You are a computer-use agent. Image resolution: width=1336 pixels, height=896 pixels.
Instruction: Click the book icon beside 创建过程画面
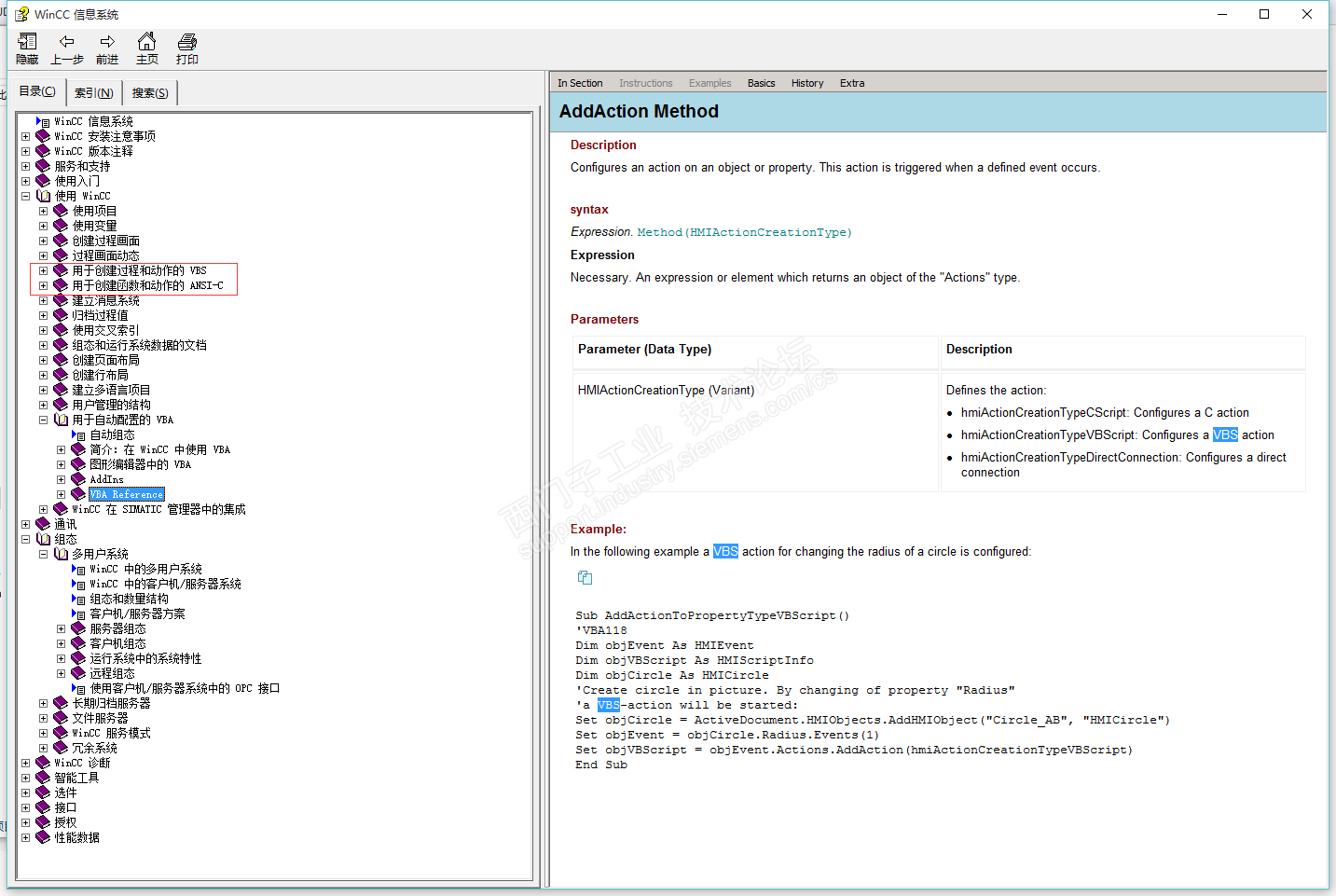tap(61, 241)
